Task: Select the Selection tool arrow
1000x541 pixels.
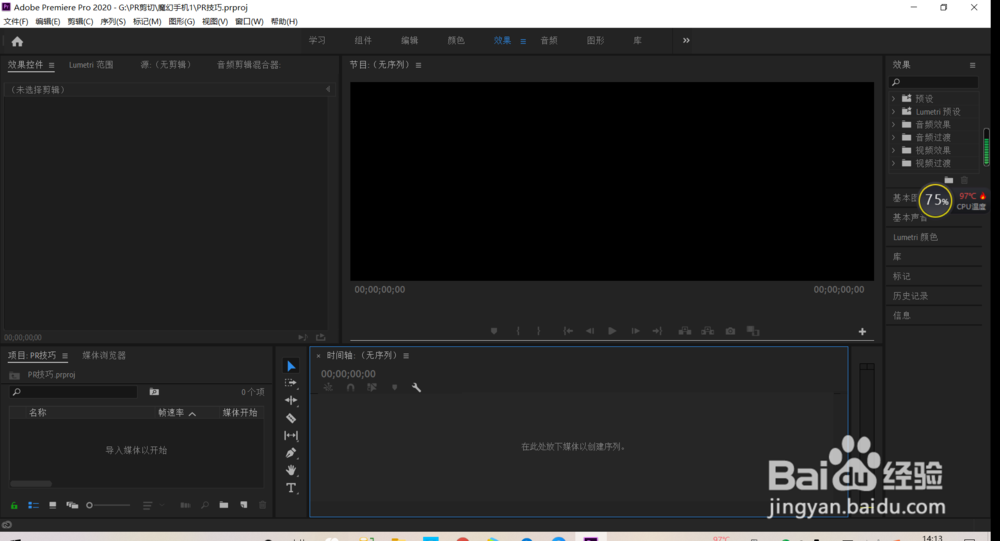Action: tap(291, 366)
